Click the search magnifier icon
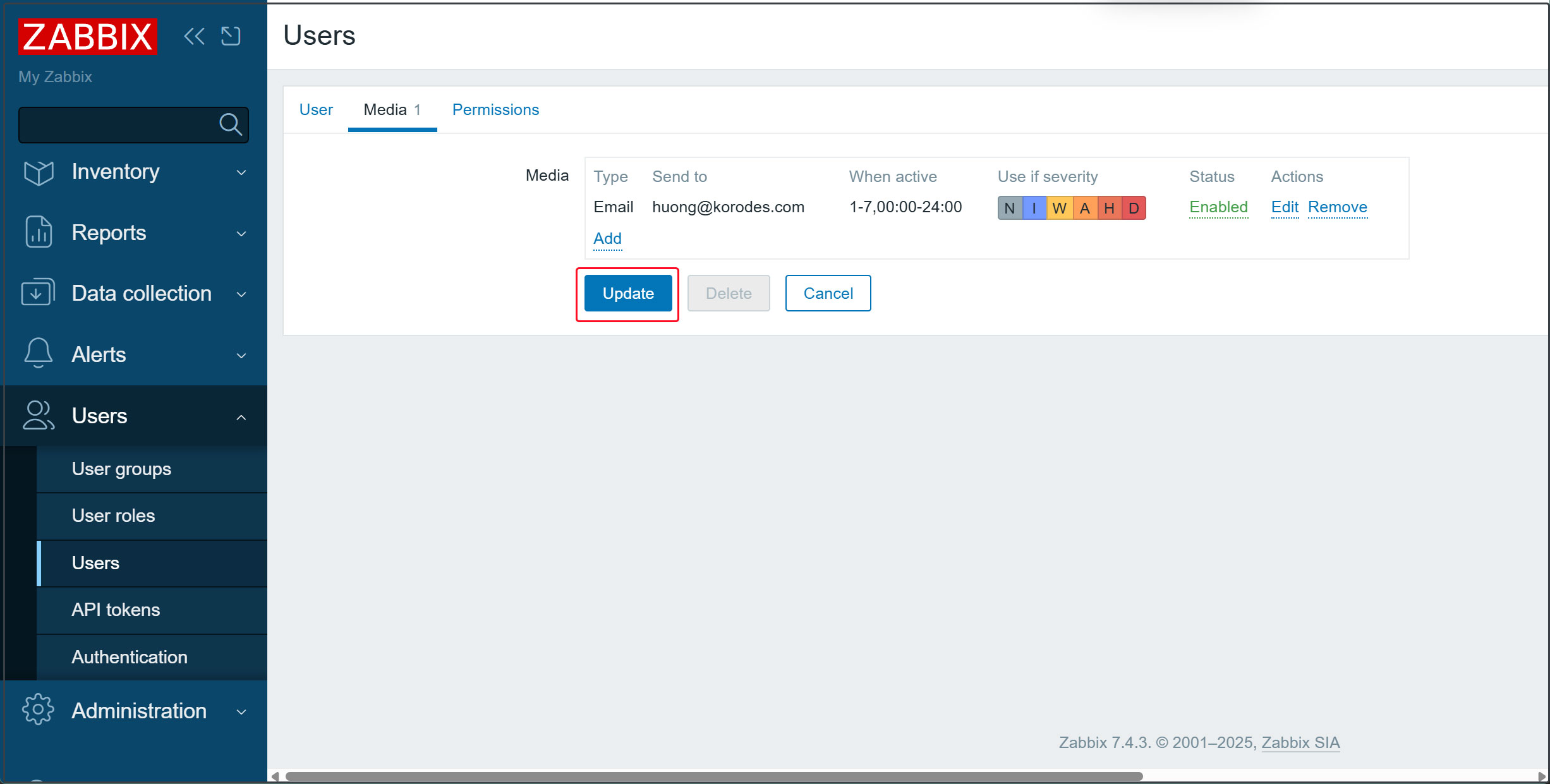1550x784 pixels. 230,124
